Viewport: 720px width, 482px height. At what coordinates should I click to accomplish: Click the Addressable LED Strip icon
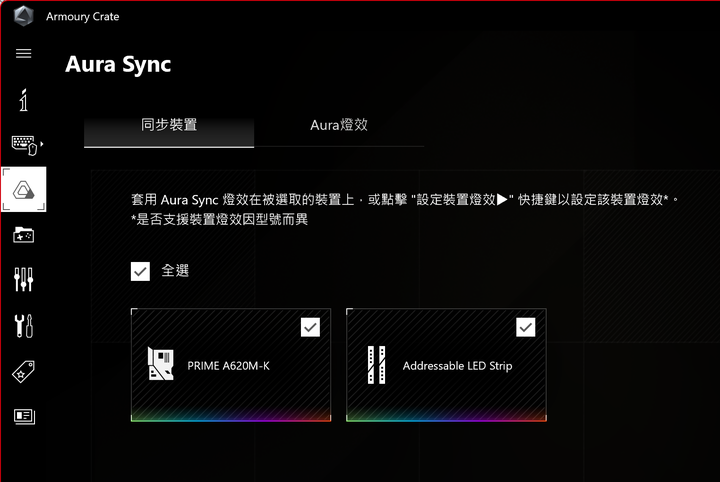[377, 365]
